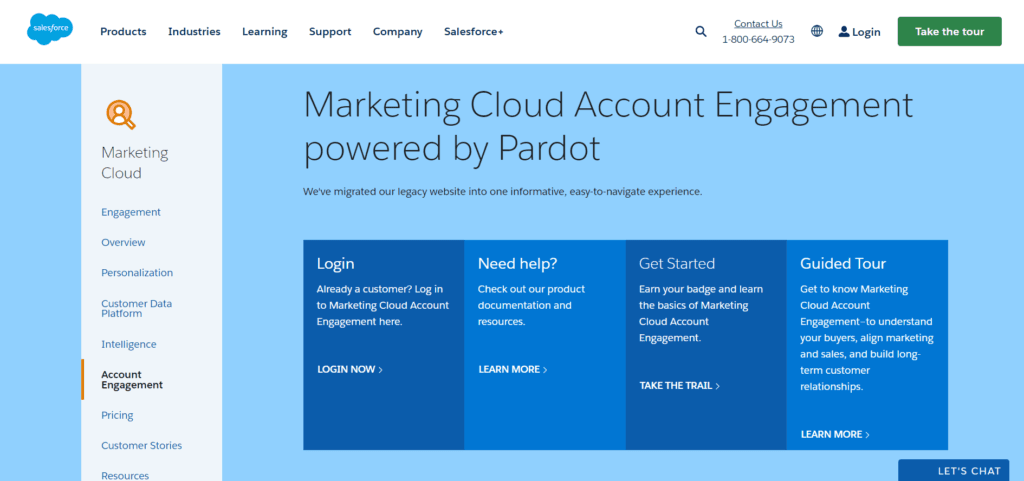Screen dimensions: 1024x481
Task: Go to Personalization in the sidebar
Action: tap(137, 273)
